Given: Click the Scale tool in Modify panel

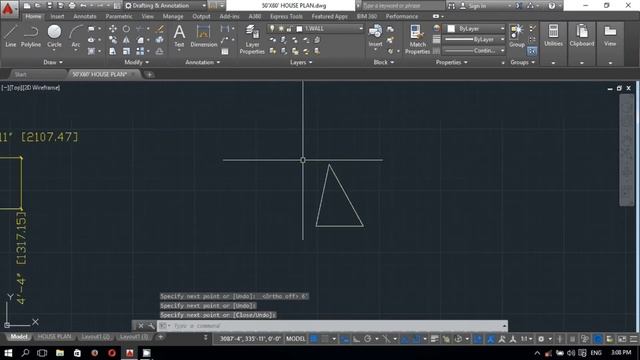Looking at the screenshot, I should pos(126,51).
